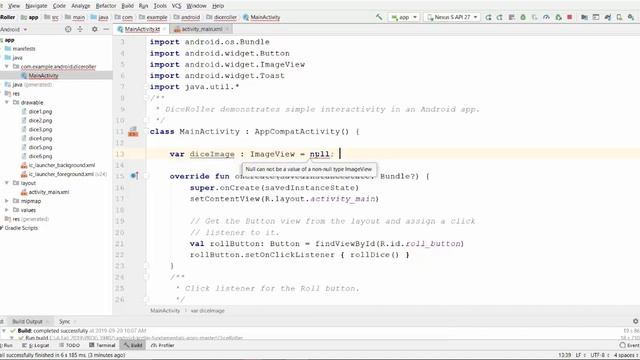The height and width of the screenshot is (360, 640).
Task: Expand the values folder in project tree
Action: (7, 210)
